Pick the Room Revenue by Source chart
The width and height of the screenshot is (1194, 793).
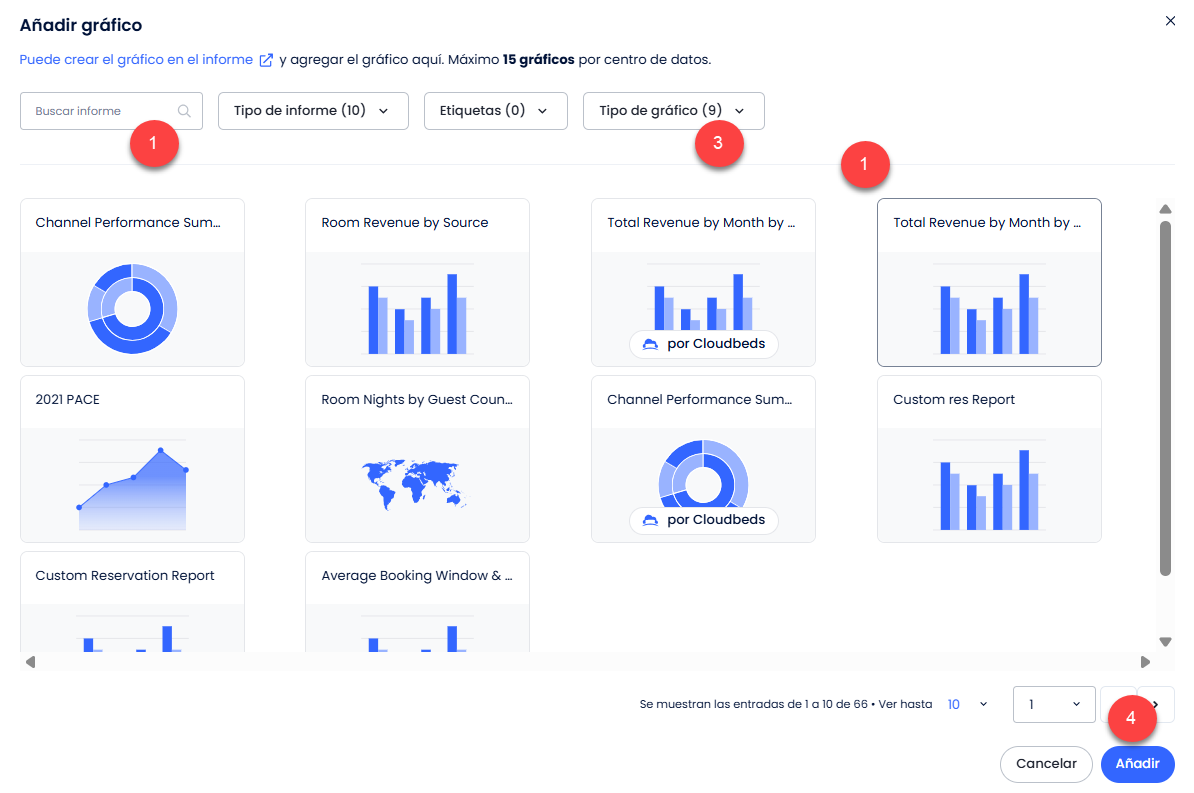point(417,282)
